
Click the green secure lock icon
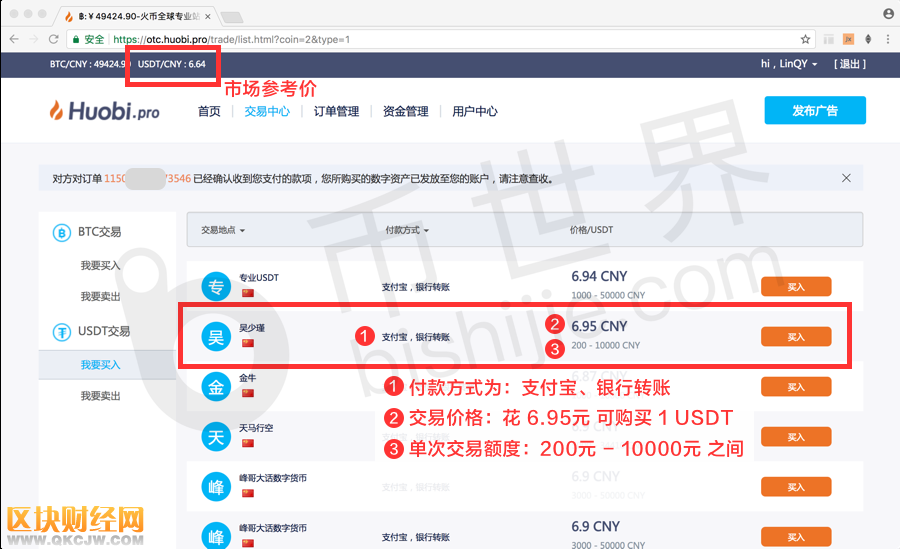tap(76, 39)
